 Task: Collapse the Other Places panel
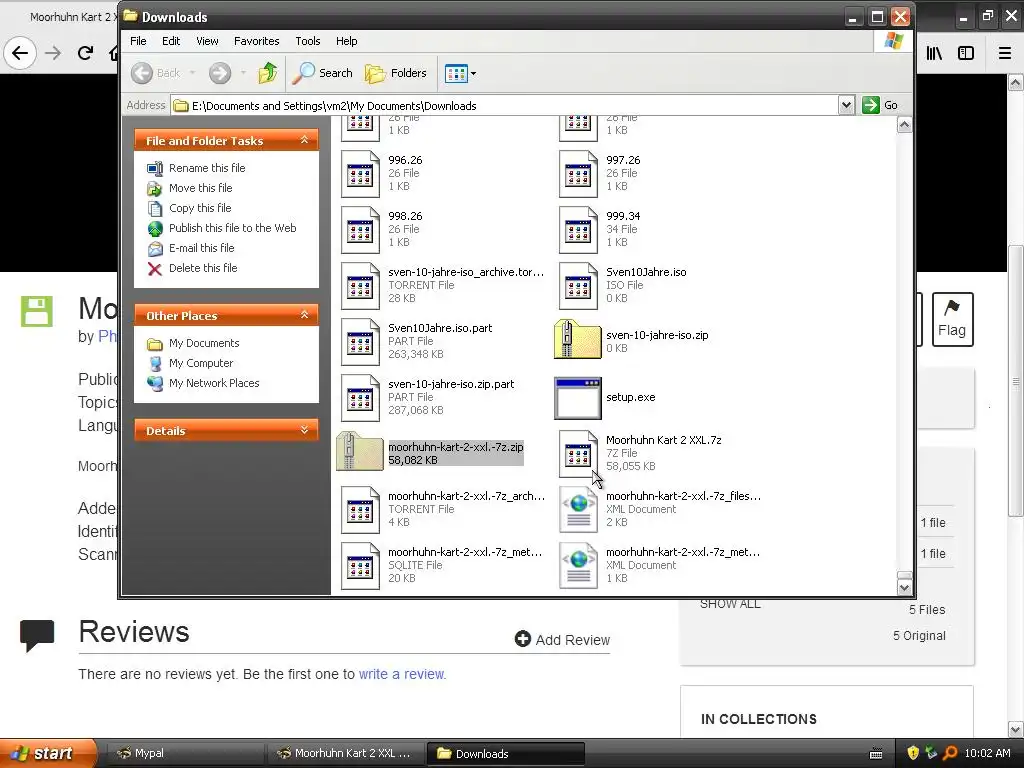coord(304,315)
